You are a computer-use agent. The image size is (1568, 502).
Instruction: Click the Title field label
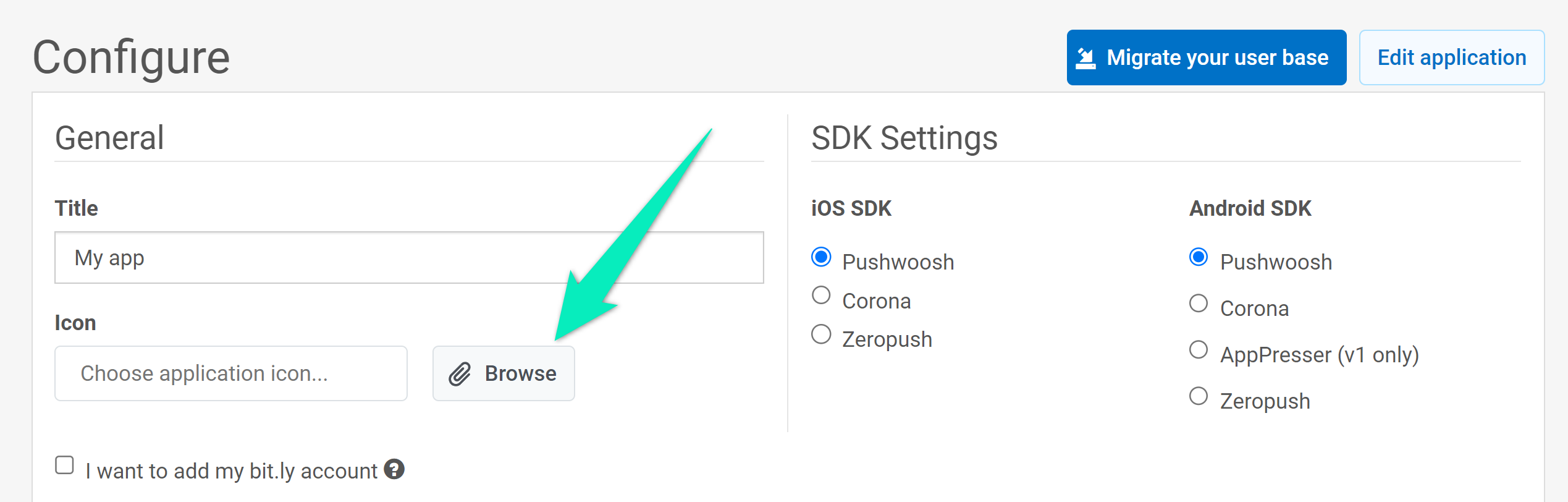(x=77, y=208)
